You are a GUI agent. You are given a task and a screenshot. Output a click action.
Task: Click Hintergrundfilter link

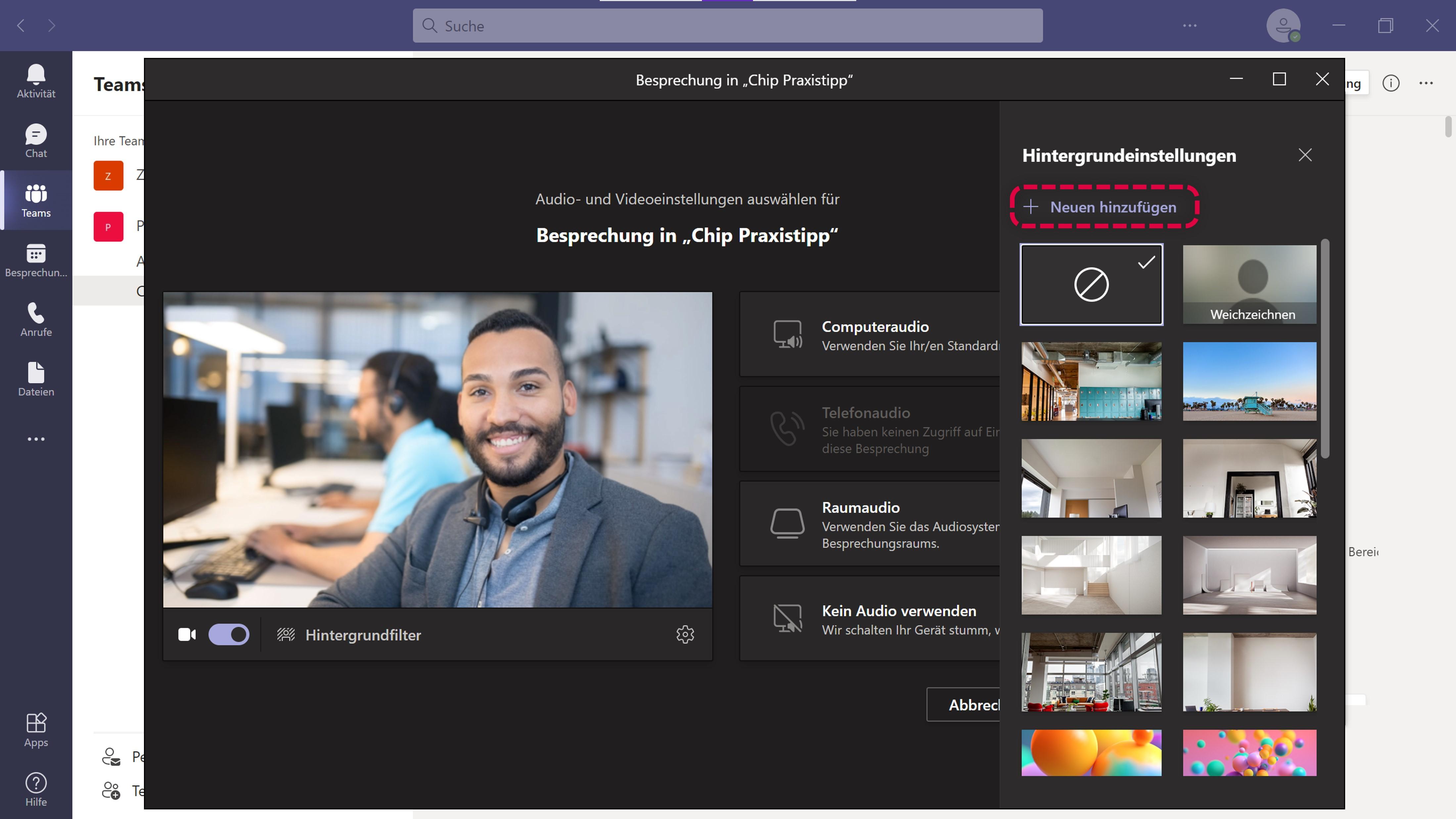[x=362, y=635]
